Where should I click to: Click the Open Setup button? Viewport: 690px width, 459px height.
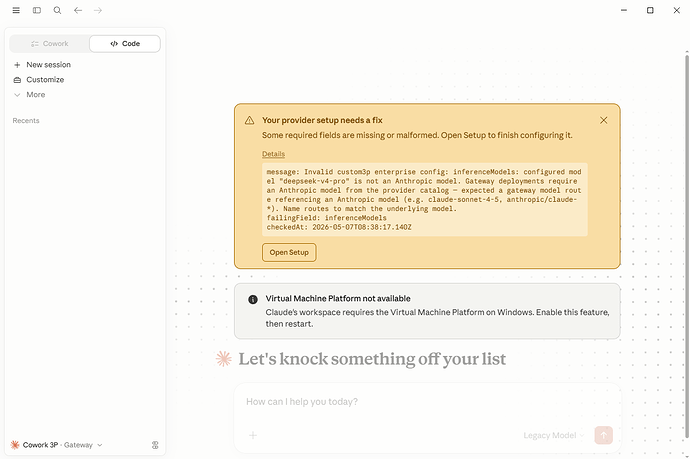click(x=289, y=252)
